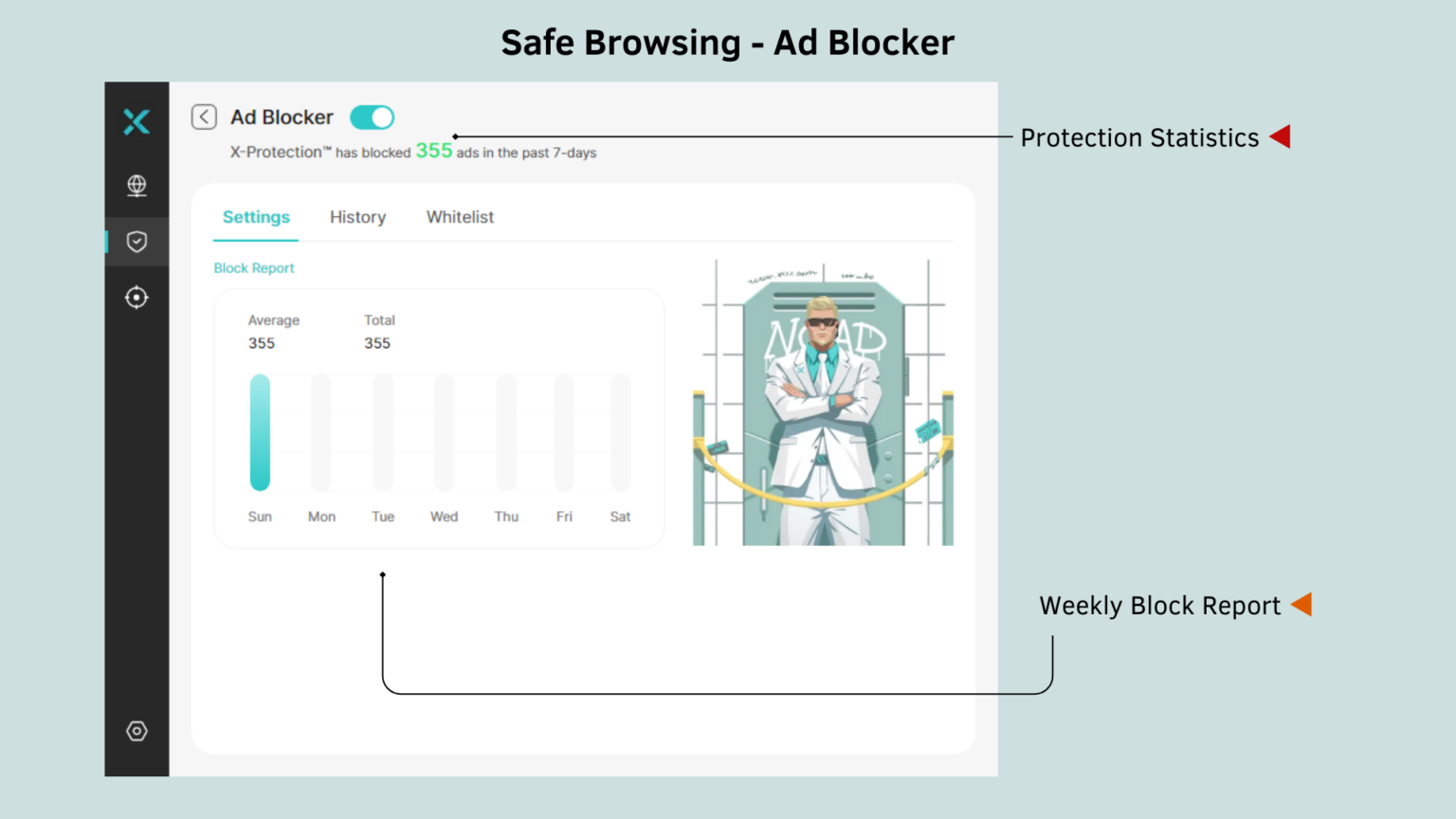The height and width of the screenshot is (819, 1456).
Task: Click the green 355 blocked ads count
Action: coord(434,151)
